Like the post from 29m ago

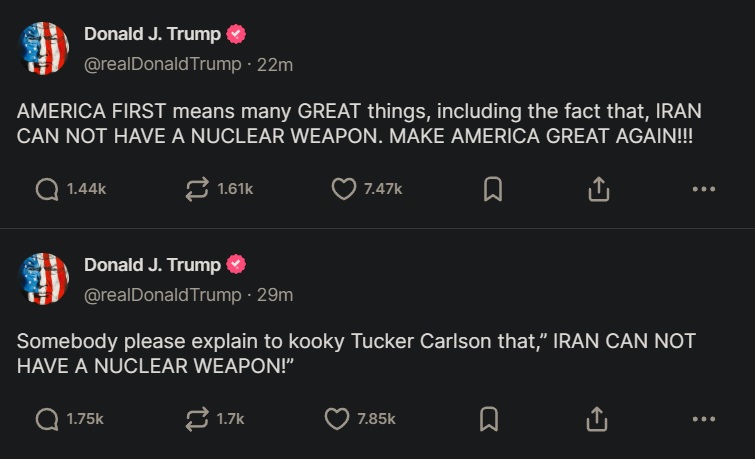point(337,419)
